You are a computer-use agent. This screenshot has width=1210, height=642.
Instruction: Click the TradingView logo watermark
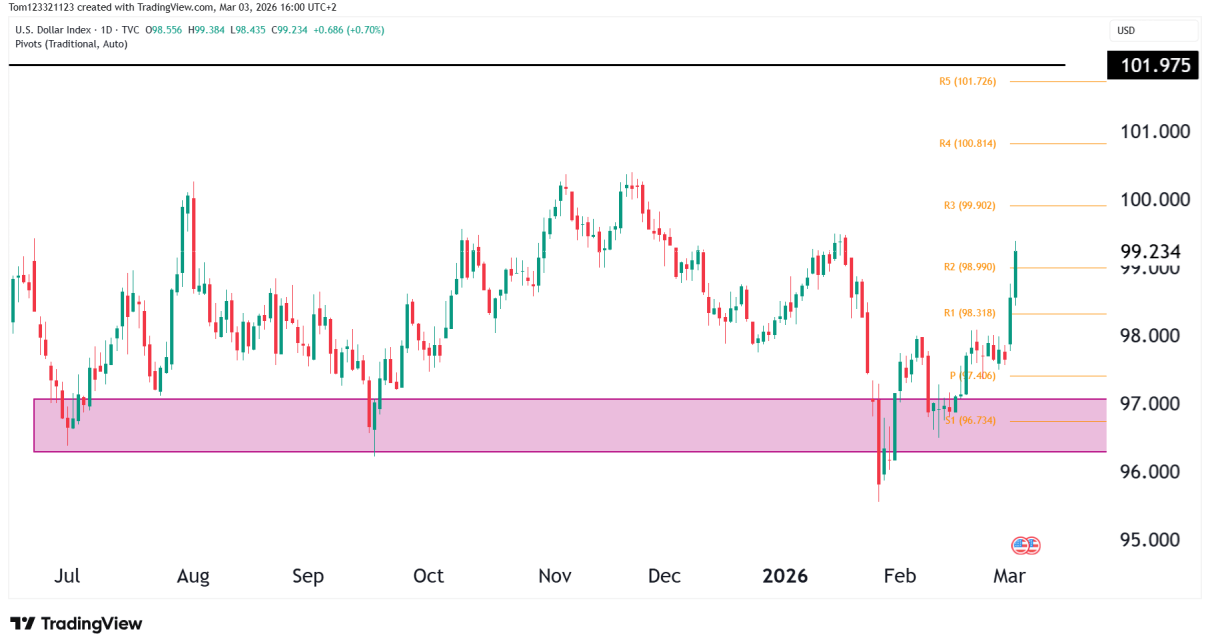(75, 623)
